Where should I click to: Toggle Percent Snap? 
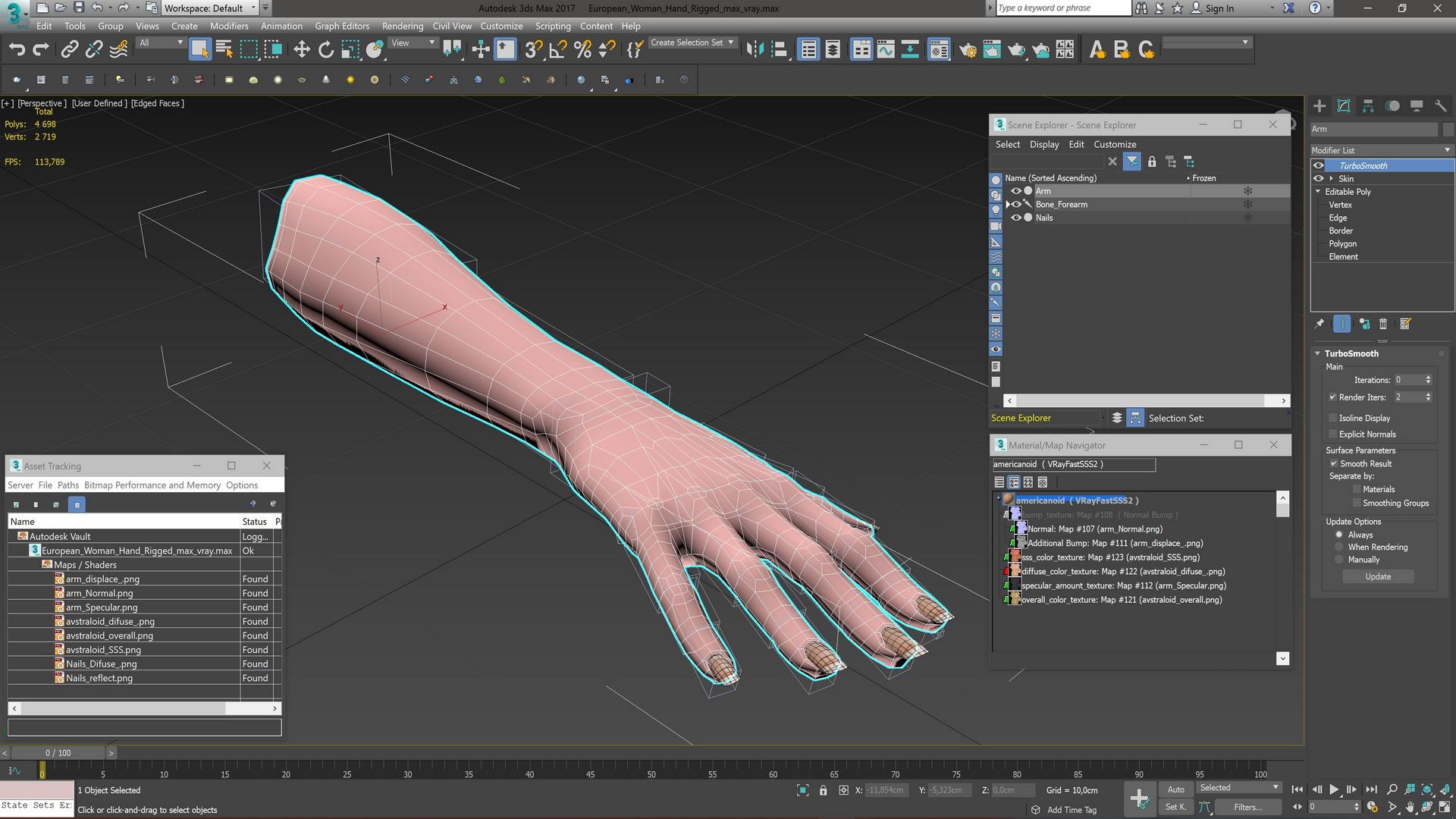click(x=582, y=49)
